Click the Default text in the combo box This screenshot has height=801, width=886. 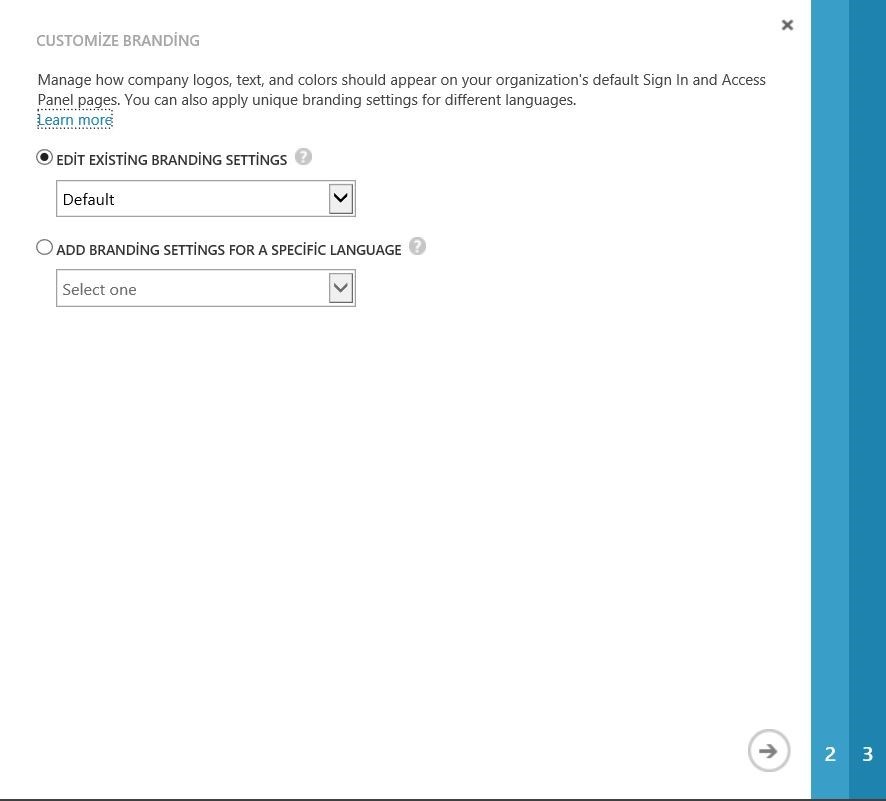(89, 199)
